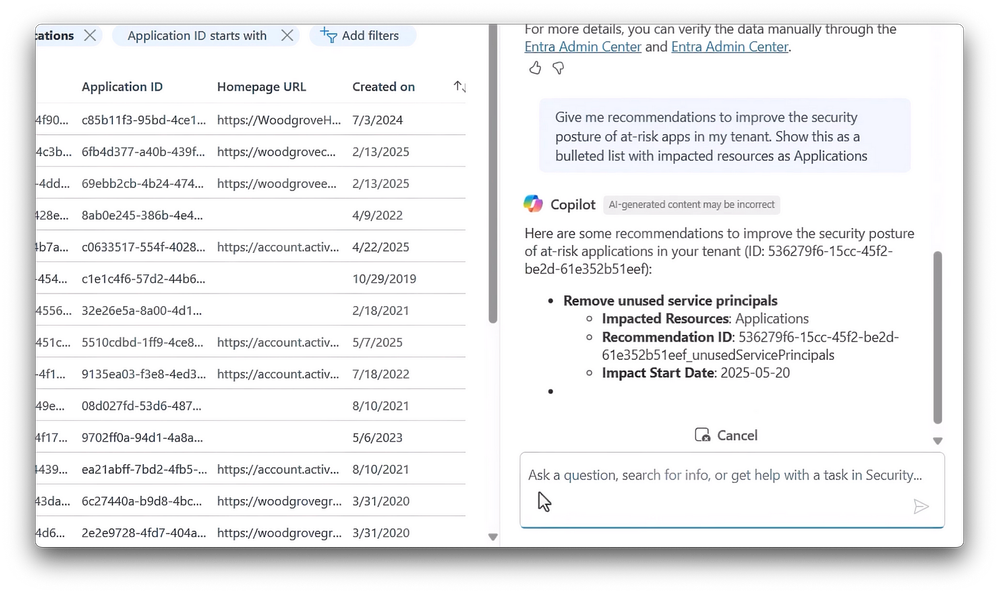The width and height of the screenshot is (999, 594).
Task: Click the https://WoodgroveH... homepage URL cell
Action: click(277, 120)
